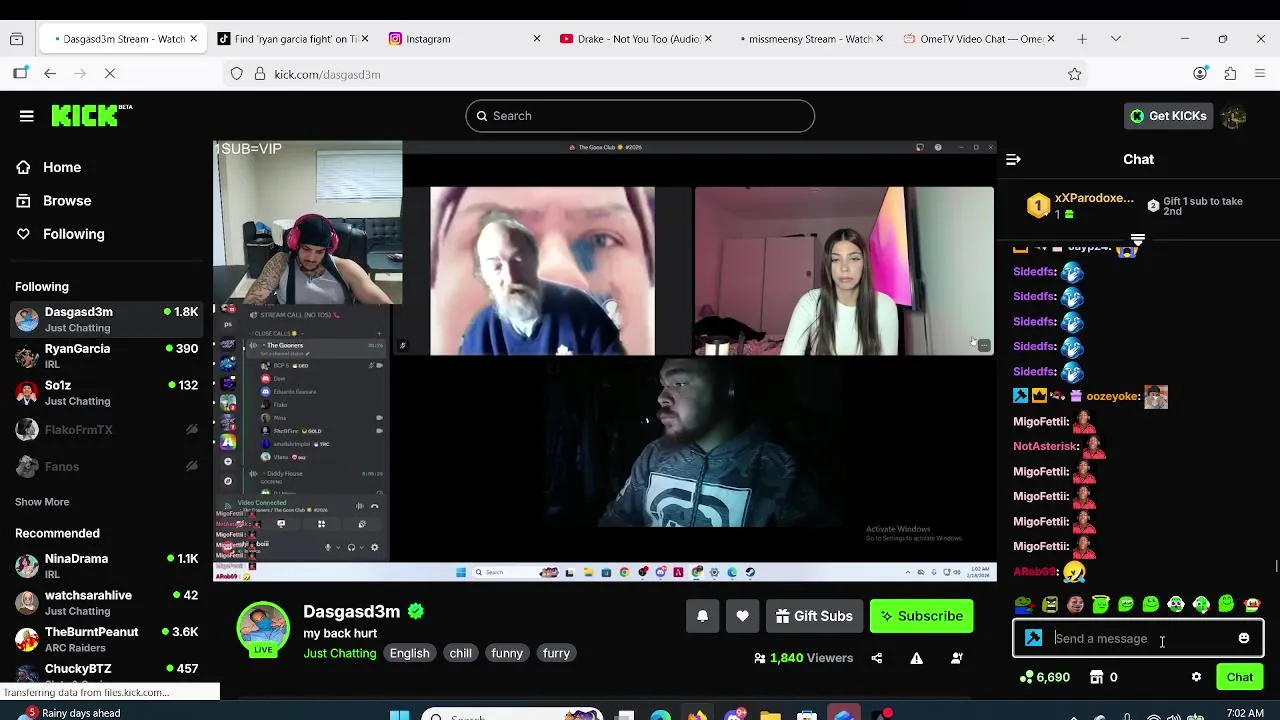Open the channel points shop icon

click(1097, 677)
